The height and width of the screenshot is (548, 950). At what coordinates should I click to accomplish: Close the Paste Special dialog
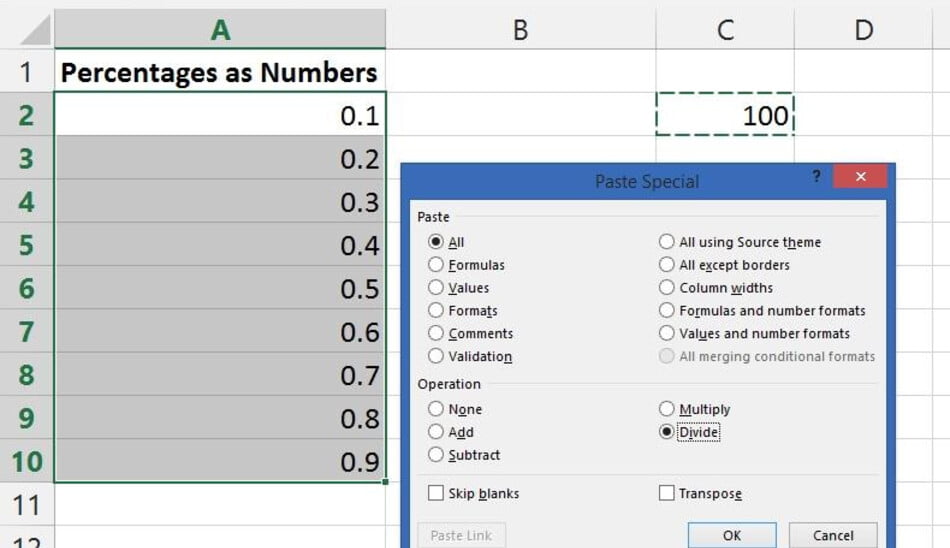pos(860,176)
